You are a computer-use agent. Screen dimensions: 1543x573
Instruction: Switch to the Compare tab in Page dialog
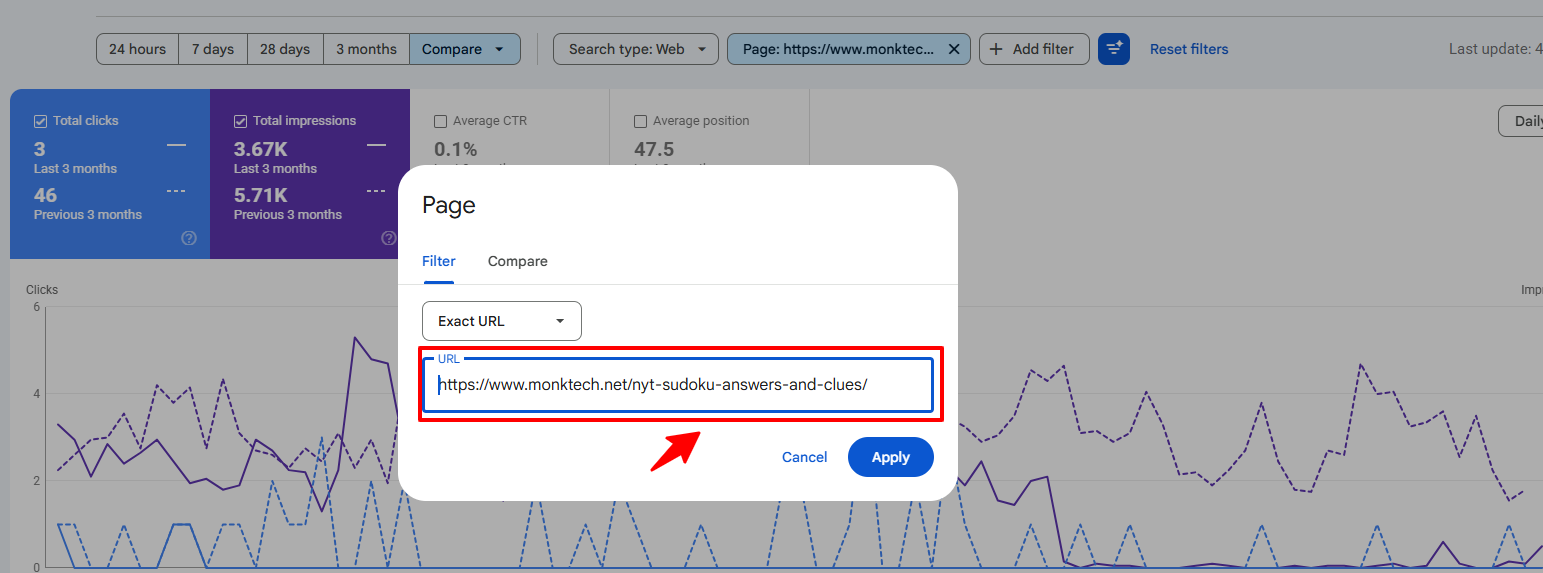point(518,261)
